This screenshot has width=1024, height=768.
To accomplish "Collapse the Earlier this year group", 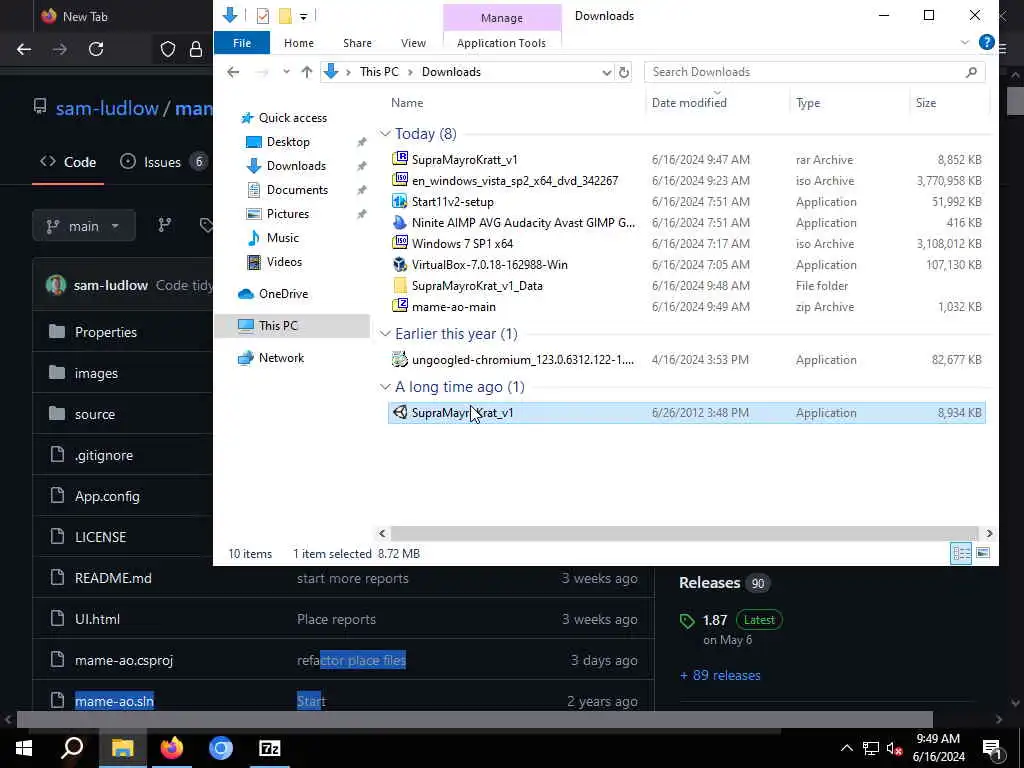I will coord(385,334).
